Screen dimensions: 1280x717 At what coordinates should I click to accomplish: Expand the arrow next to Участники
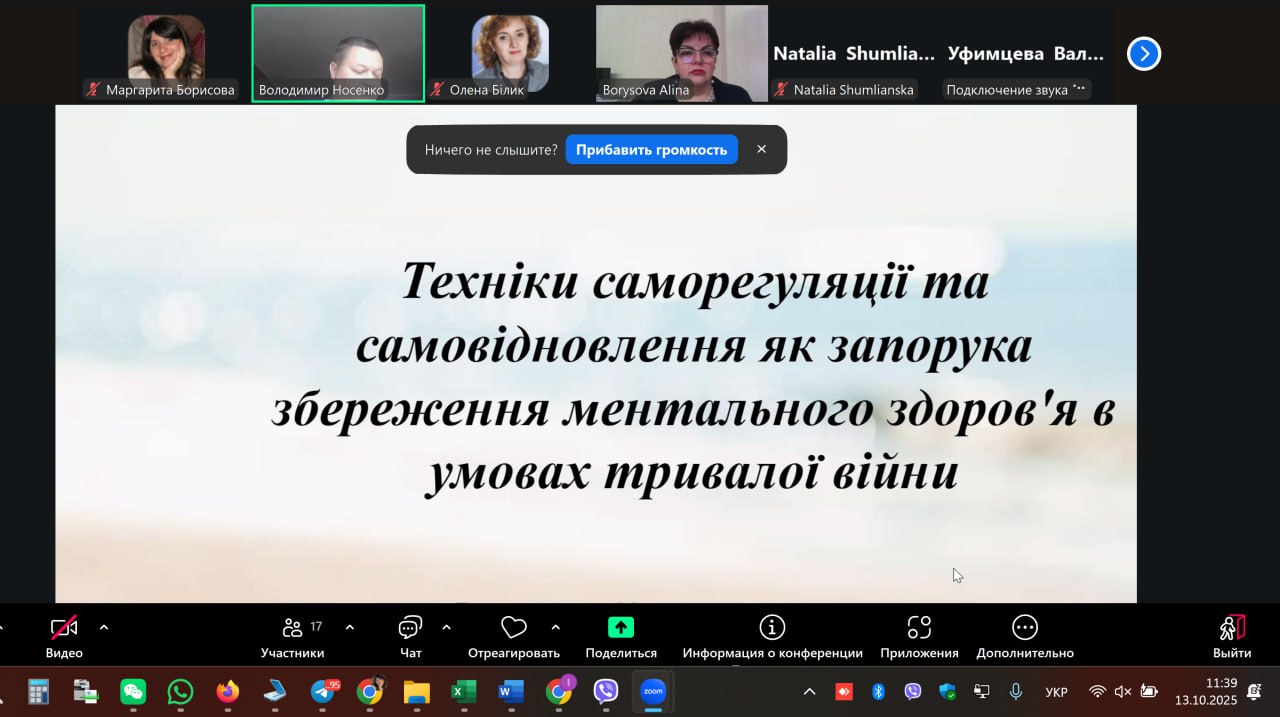click(350, 627)
